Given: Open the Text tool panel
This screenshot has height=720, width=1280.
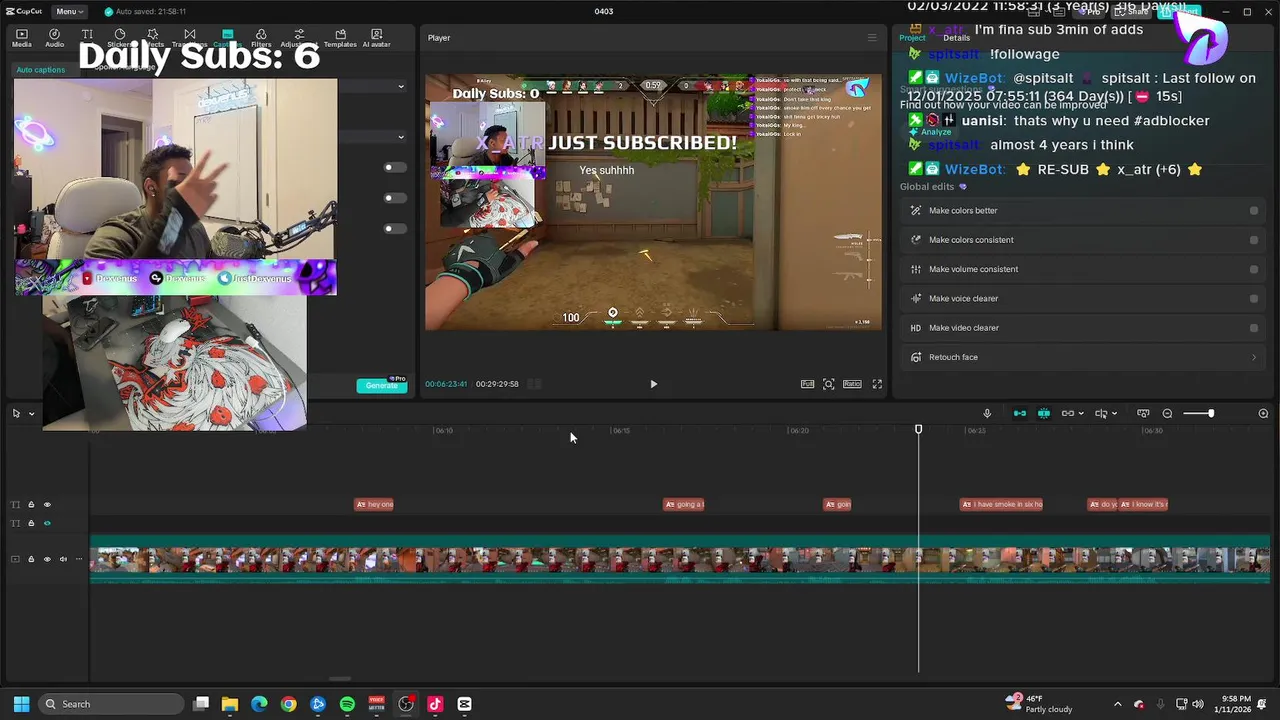Looking at the screenshot, I should pos(87,38).
